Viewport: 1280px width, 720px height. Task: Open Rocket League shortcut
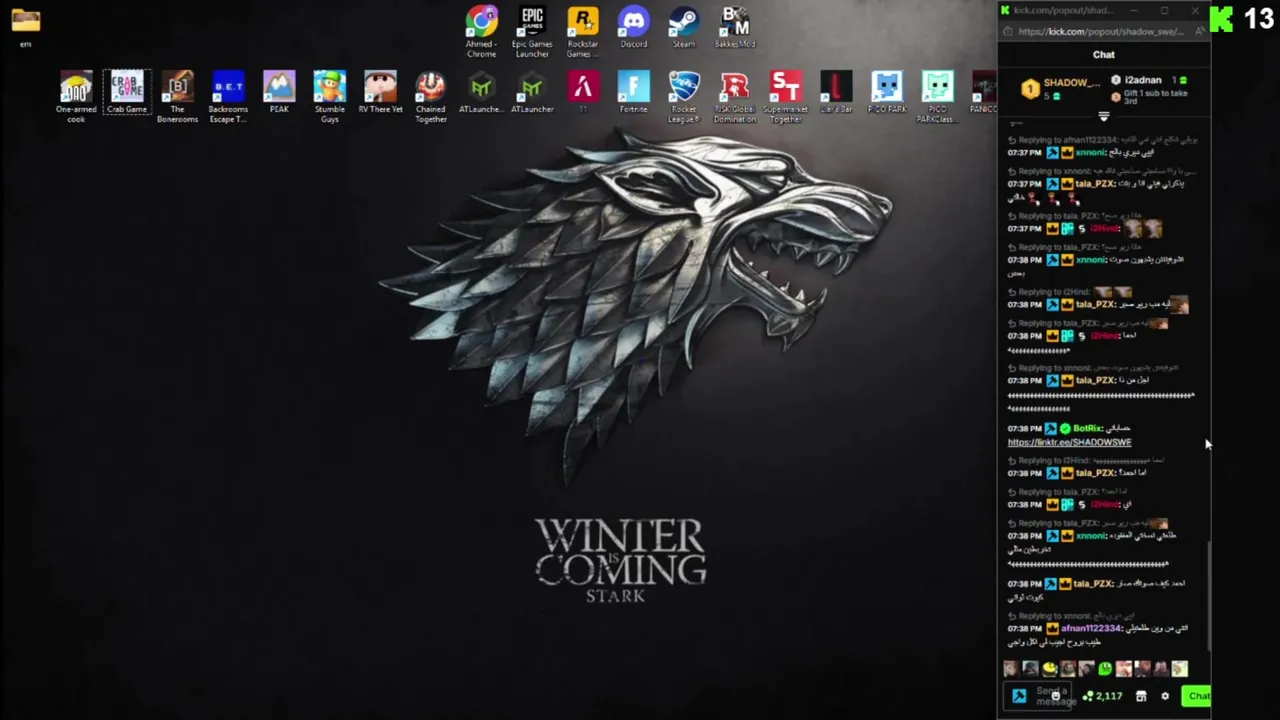click(684, 97)
